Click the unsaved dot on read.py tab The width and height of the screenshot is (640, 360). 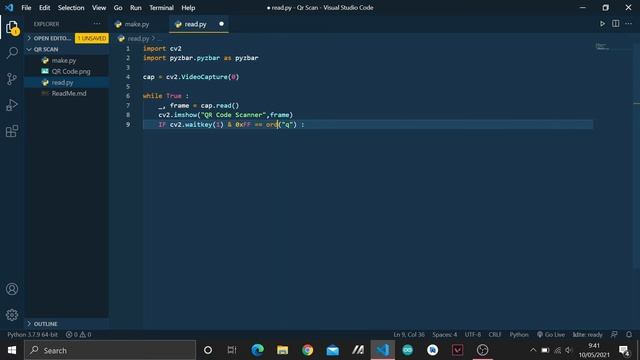(221, 24)
